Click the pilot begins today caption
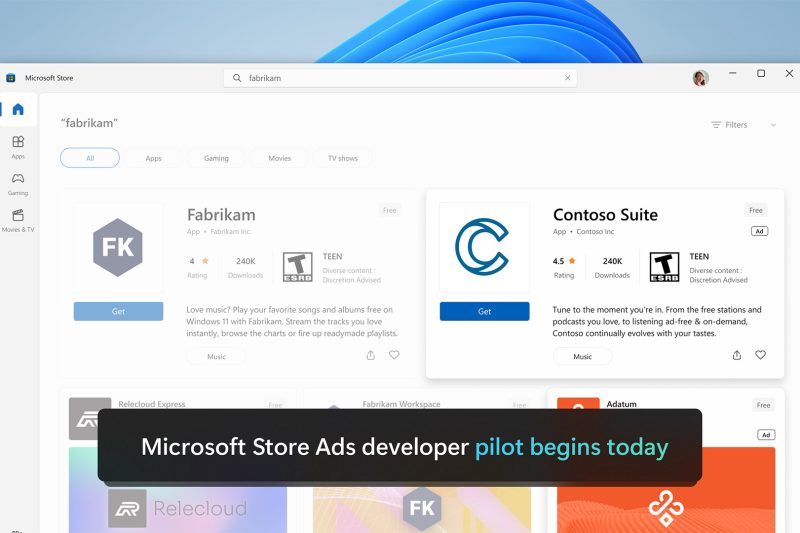This screenshot has width=800, height=533. (571, 447)
